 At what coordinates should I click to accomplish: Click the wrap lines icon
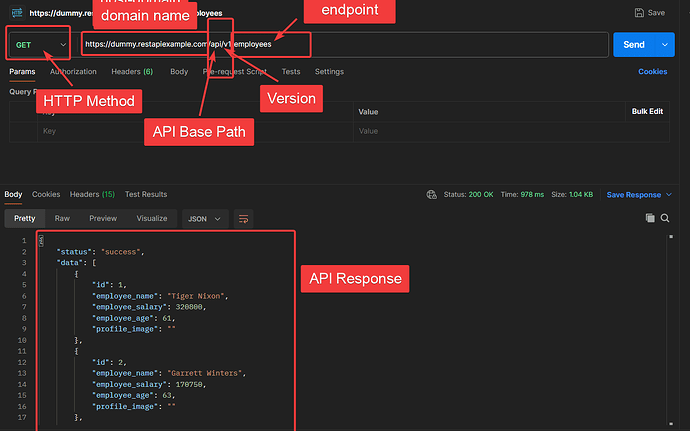tap(243, 218)
